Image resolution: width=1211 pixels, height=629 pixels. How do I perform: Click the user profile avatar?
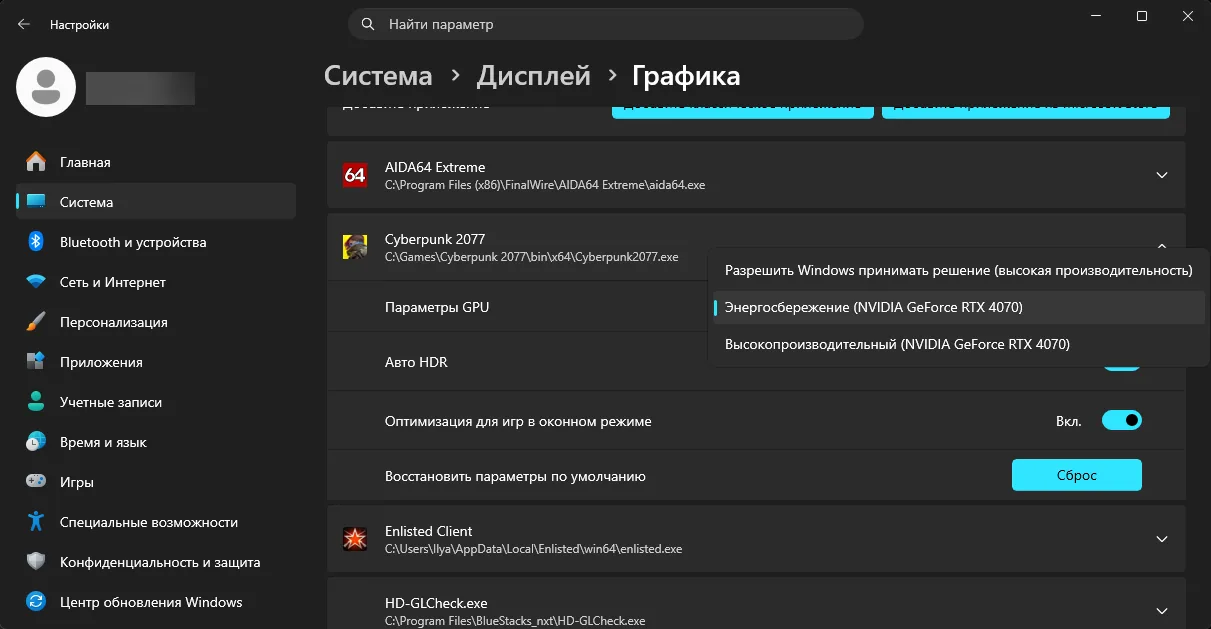point(46,87)
